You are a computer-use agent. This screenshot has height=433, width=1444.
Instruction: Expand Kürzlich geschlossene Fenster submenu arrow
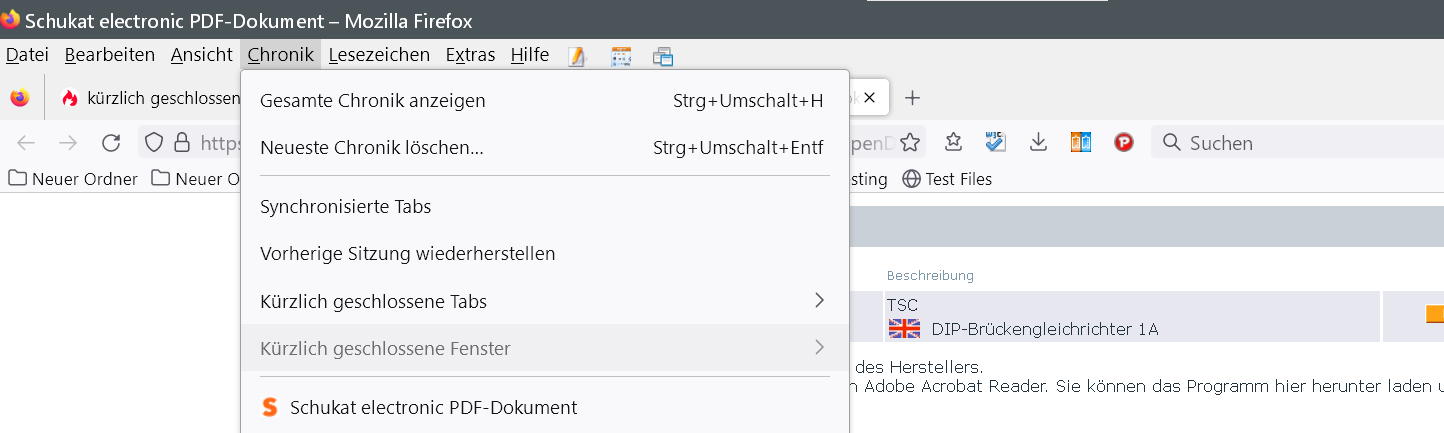tap(819, 349)
